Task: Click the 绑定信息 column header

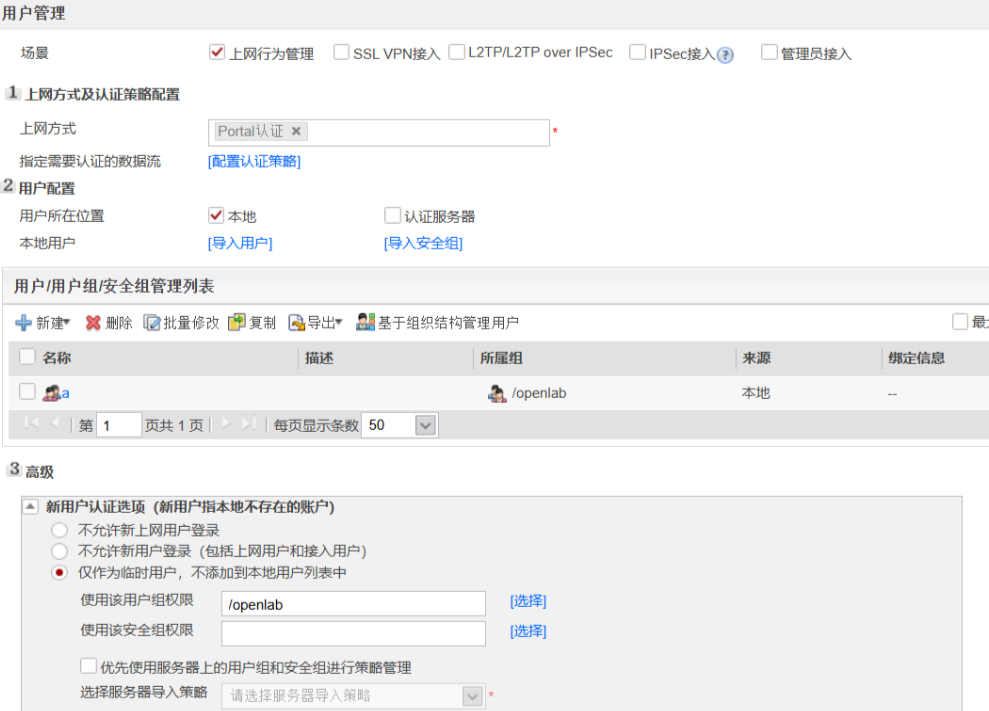Action: [916, 358]
